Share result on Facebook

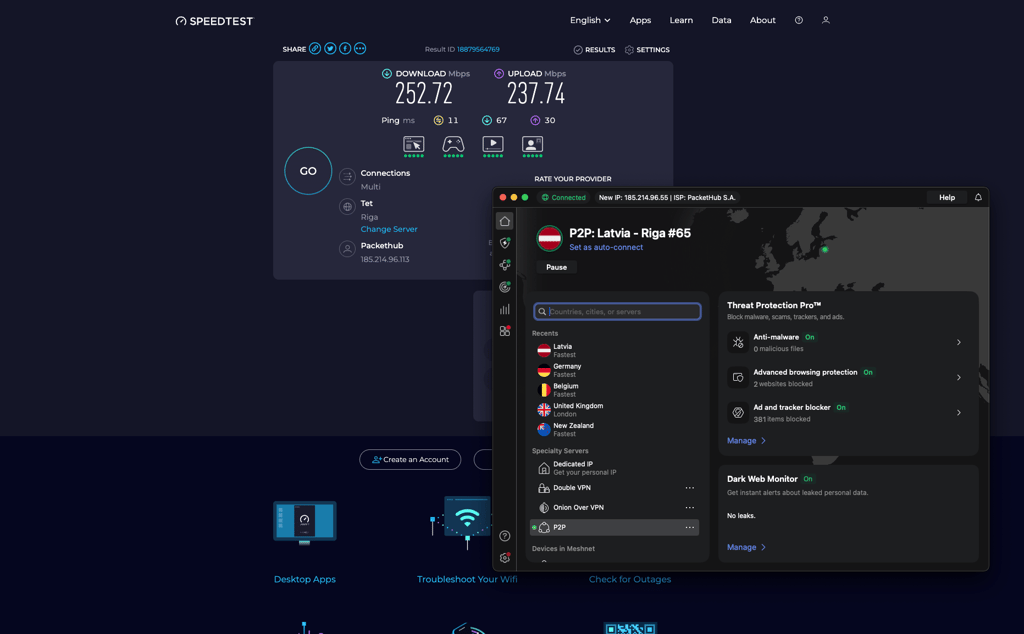[x=345, y=48]
